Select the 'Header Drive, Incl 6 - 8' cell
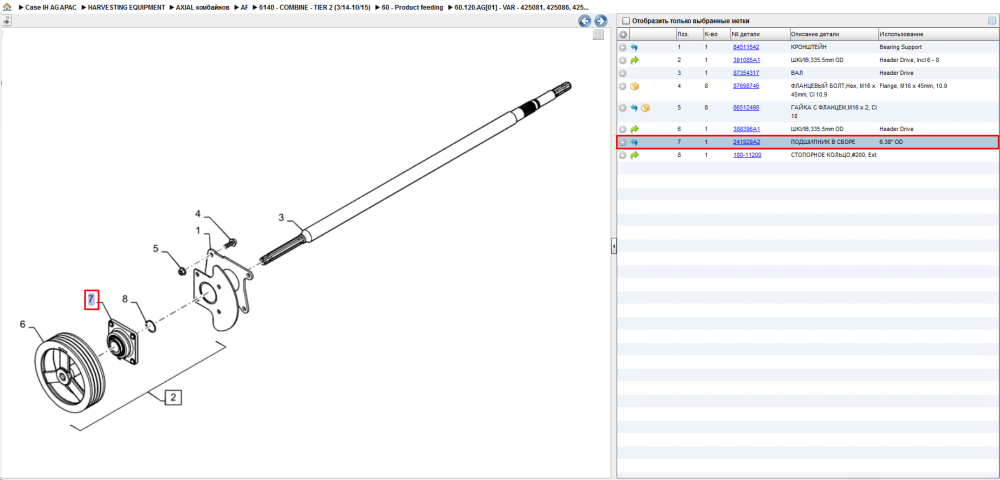This screenshot has height=480, width=1000. pos(909,60)
